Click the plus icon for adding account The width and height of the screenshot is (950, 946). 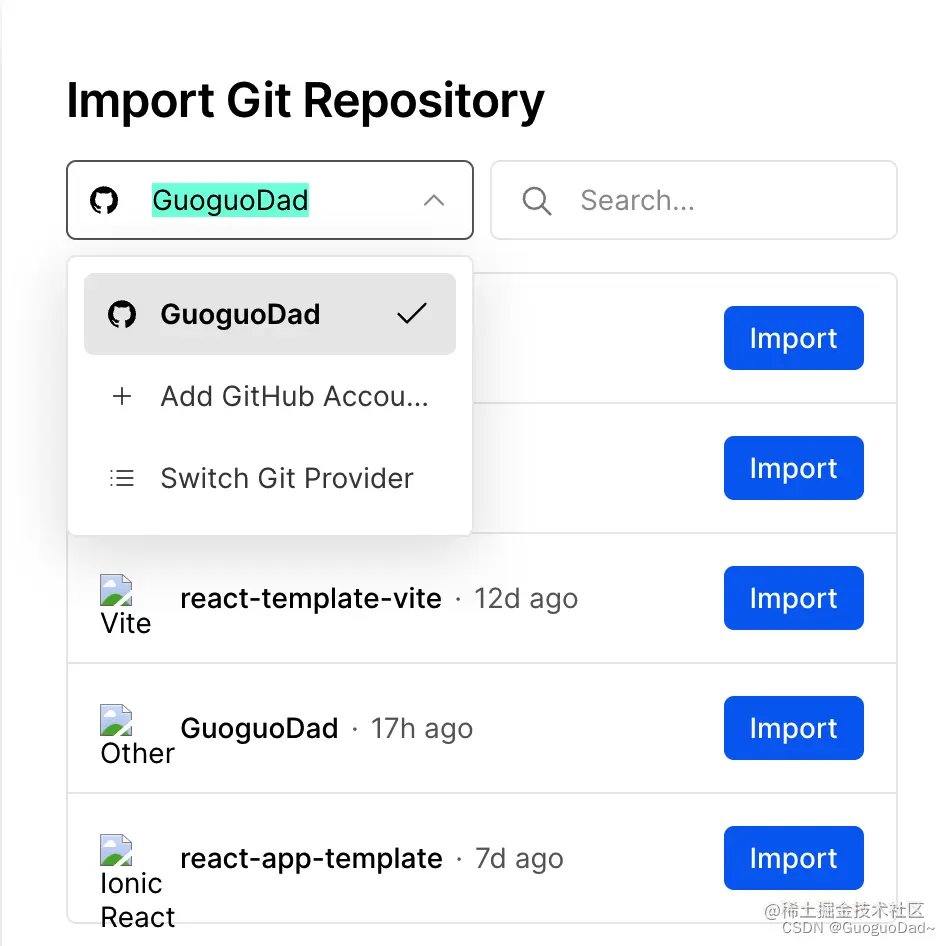[x=122, y=396]
